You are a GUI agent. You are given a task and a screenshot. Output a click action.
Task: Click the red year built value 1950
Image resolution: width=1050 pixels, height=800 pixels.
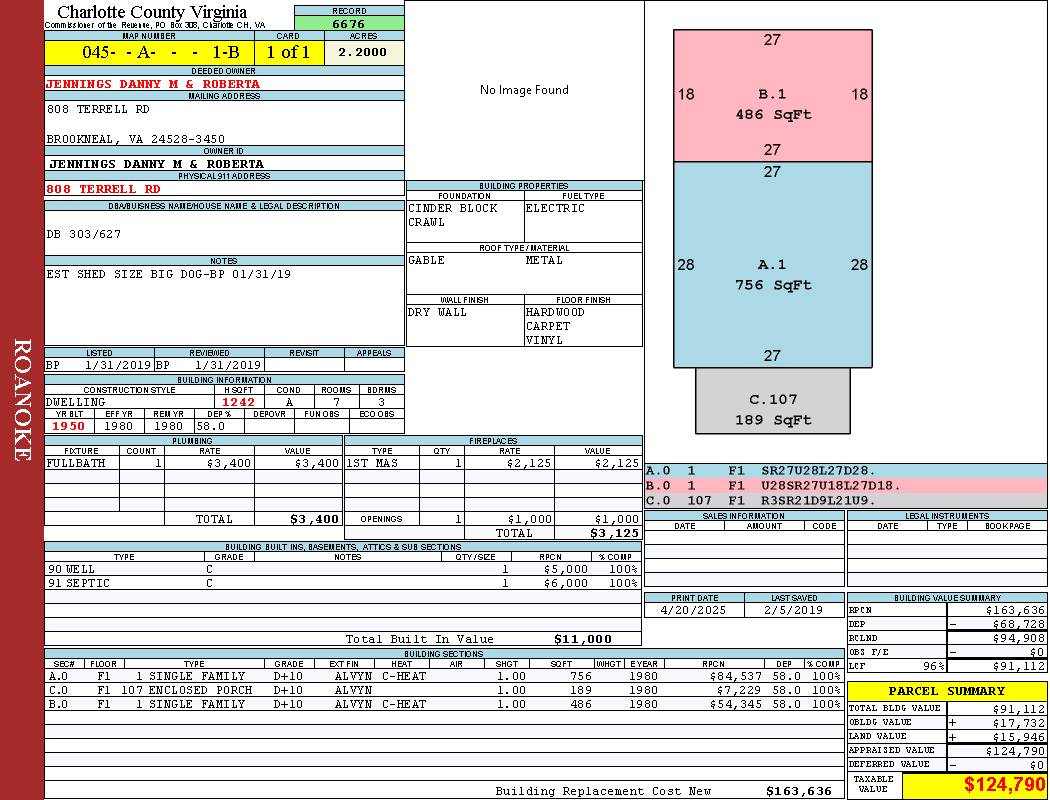(69, 426)
